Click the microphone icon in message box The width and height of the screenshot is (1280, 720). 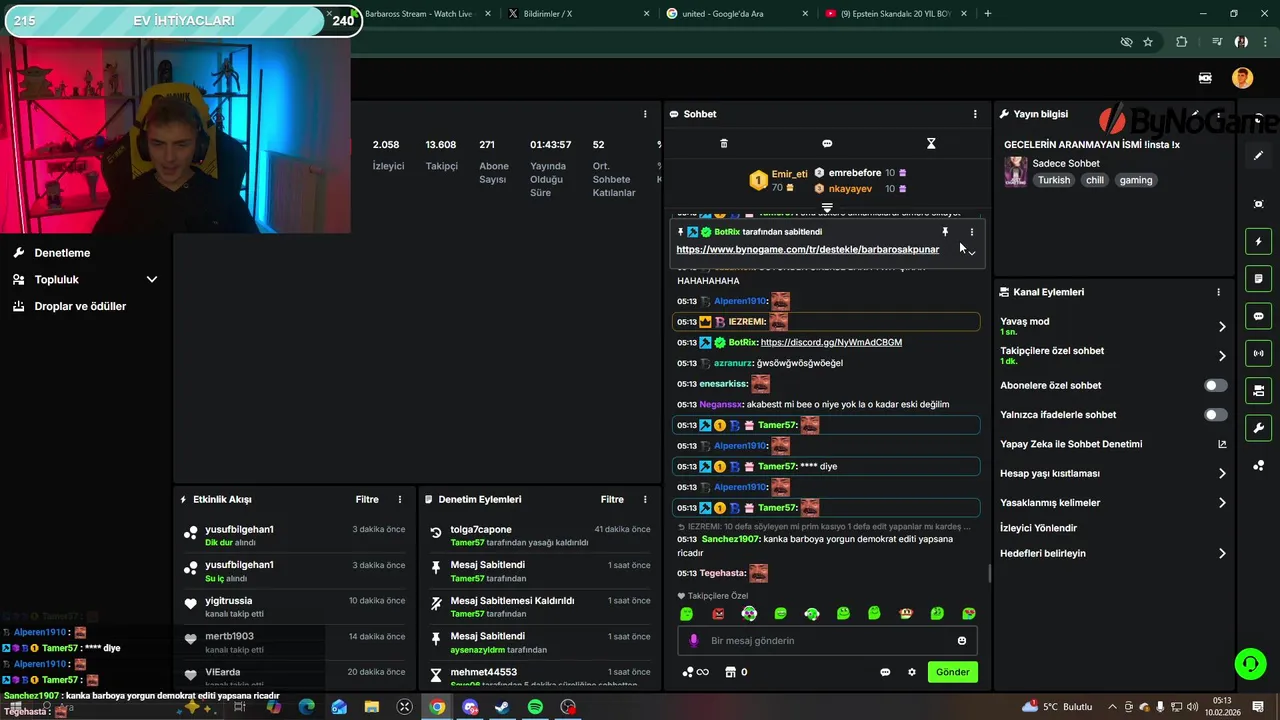695,641
